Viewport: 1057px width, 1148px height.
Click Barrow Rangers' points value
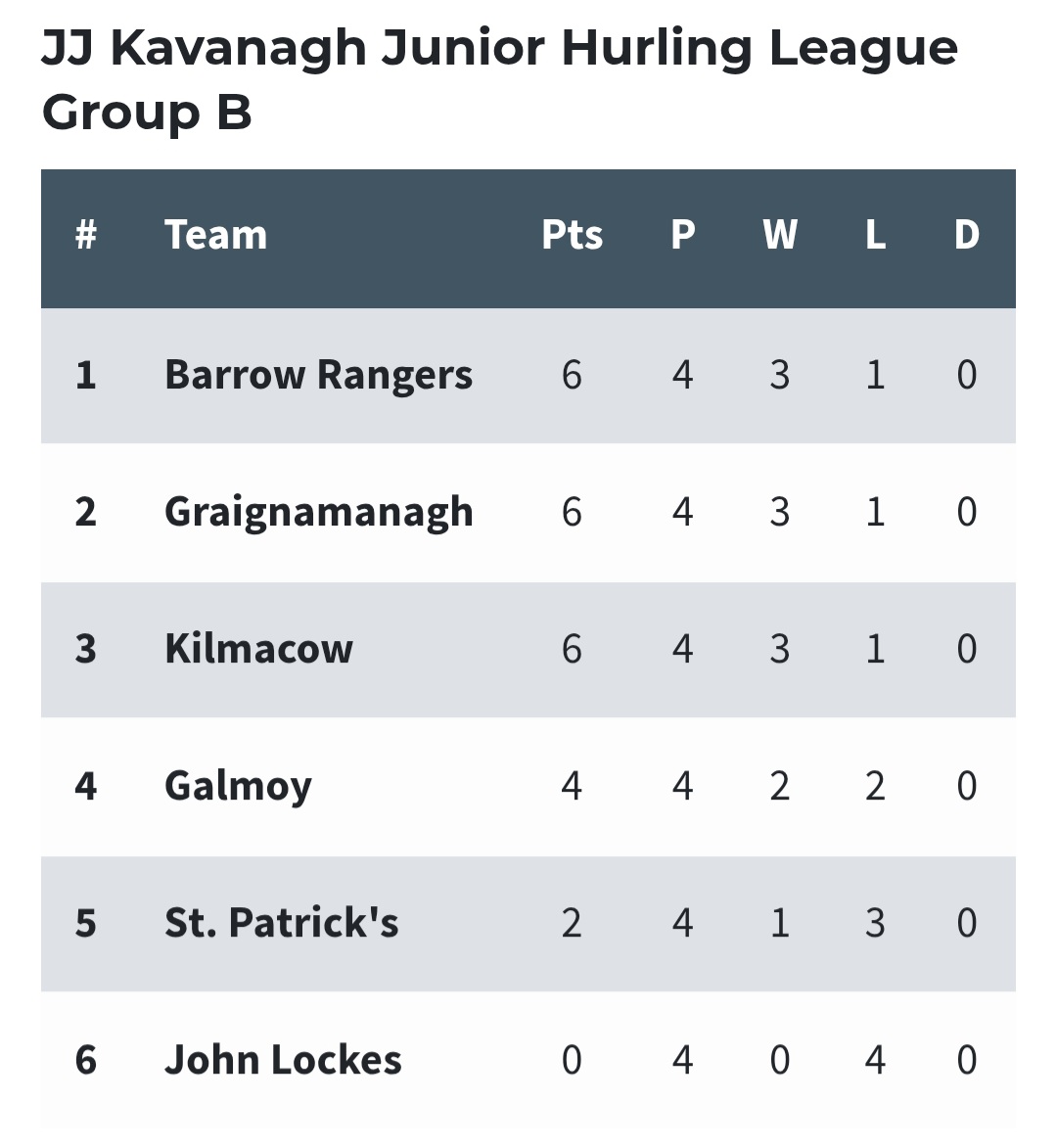(572, 375)
